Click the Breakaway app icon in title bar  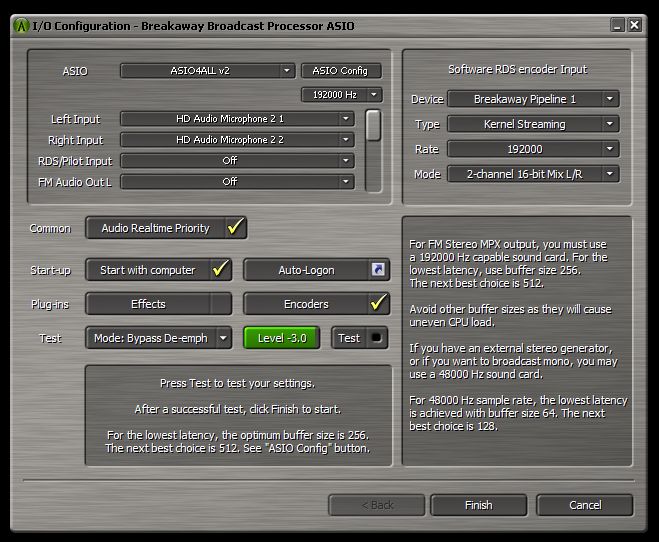point(21,26)
